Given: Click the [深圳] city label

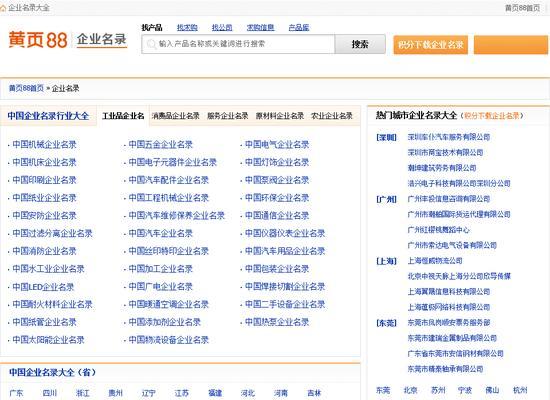Looking at the screenshot, I should pos(386,137).
